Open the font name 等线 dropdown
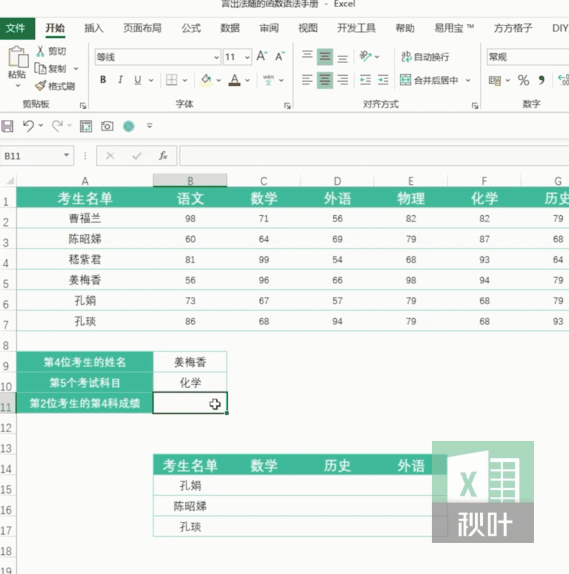Image resolution: width=569 pixels, height=574 pixels. [216, 57]
